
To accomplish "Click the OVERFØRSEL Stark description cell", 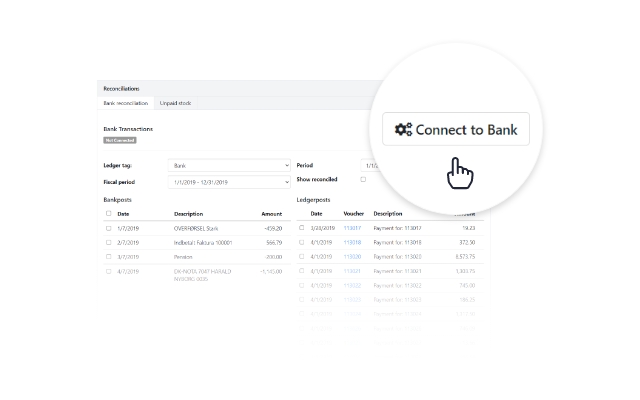I will click(196, 229).
